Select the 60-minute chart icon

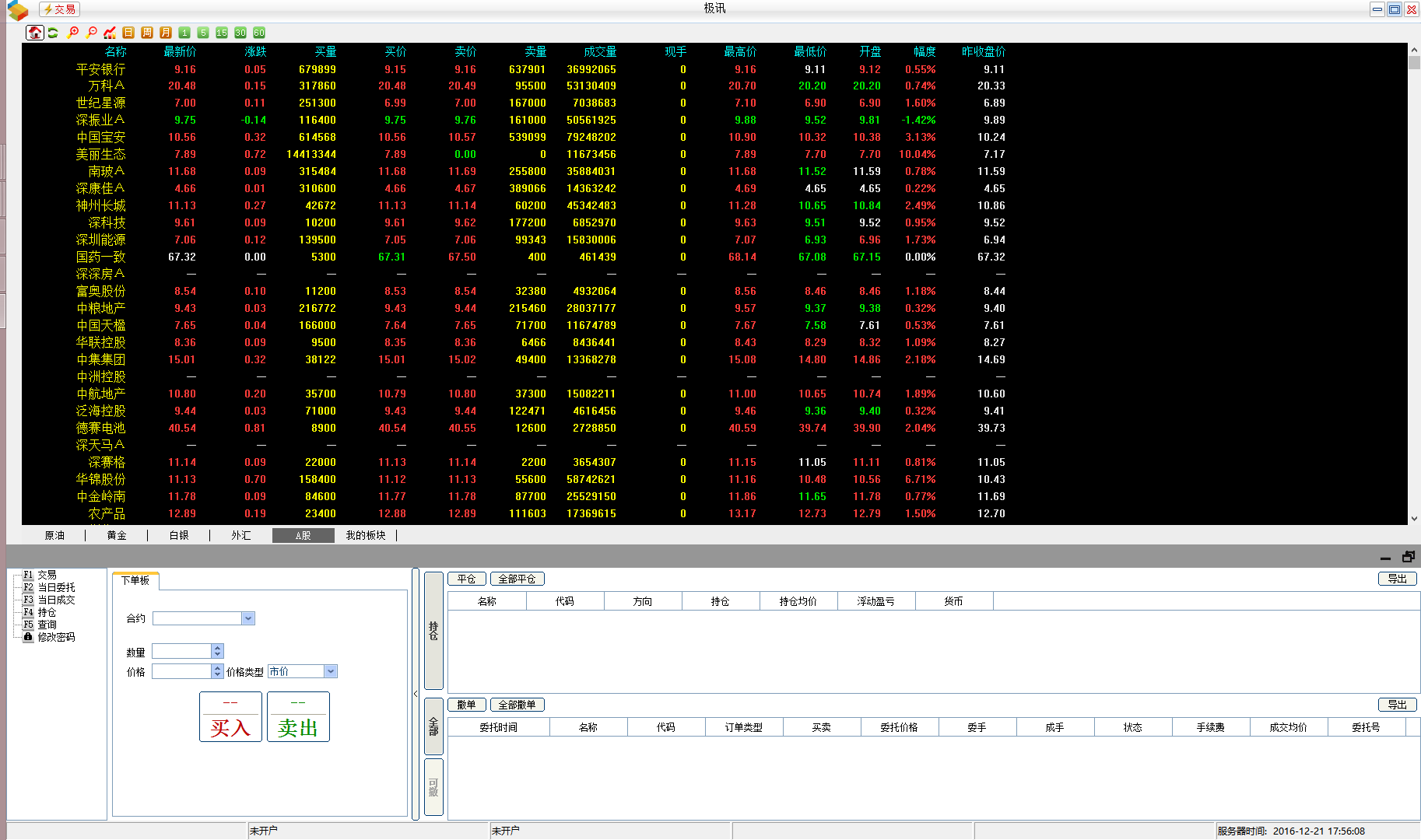click(259, 33)
